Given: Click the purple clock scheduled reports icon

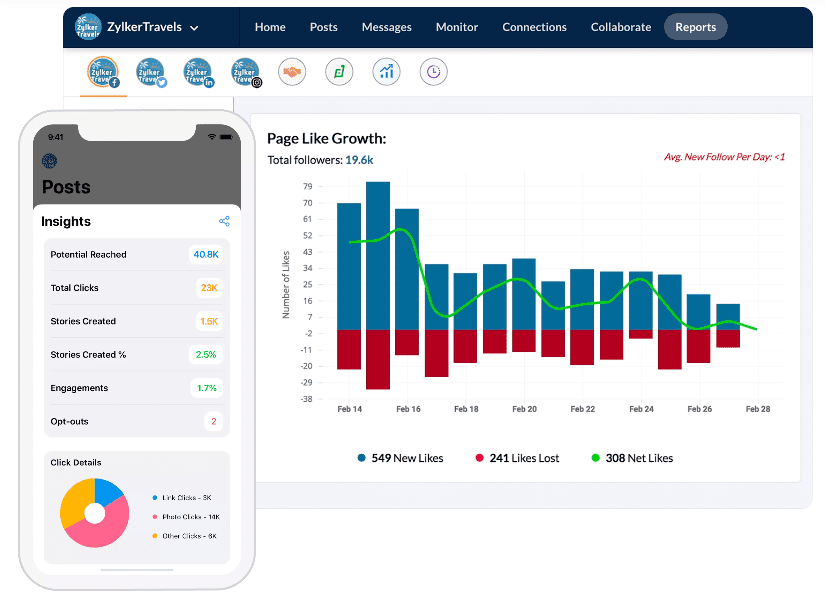Looking at the screenshot, I should pos(434,72).
